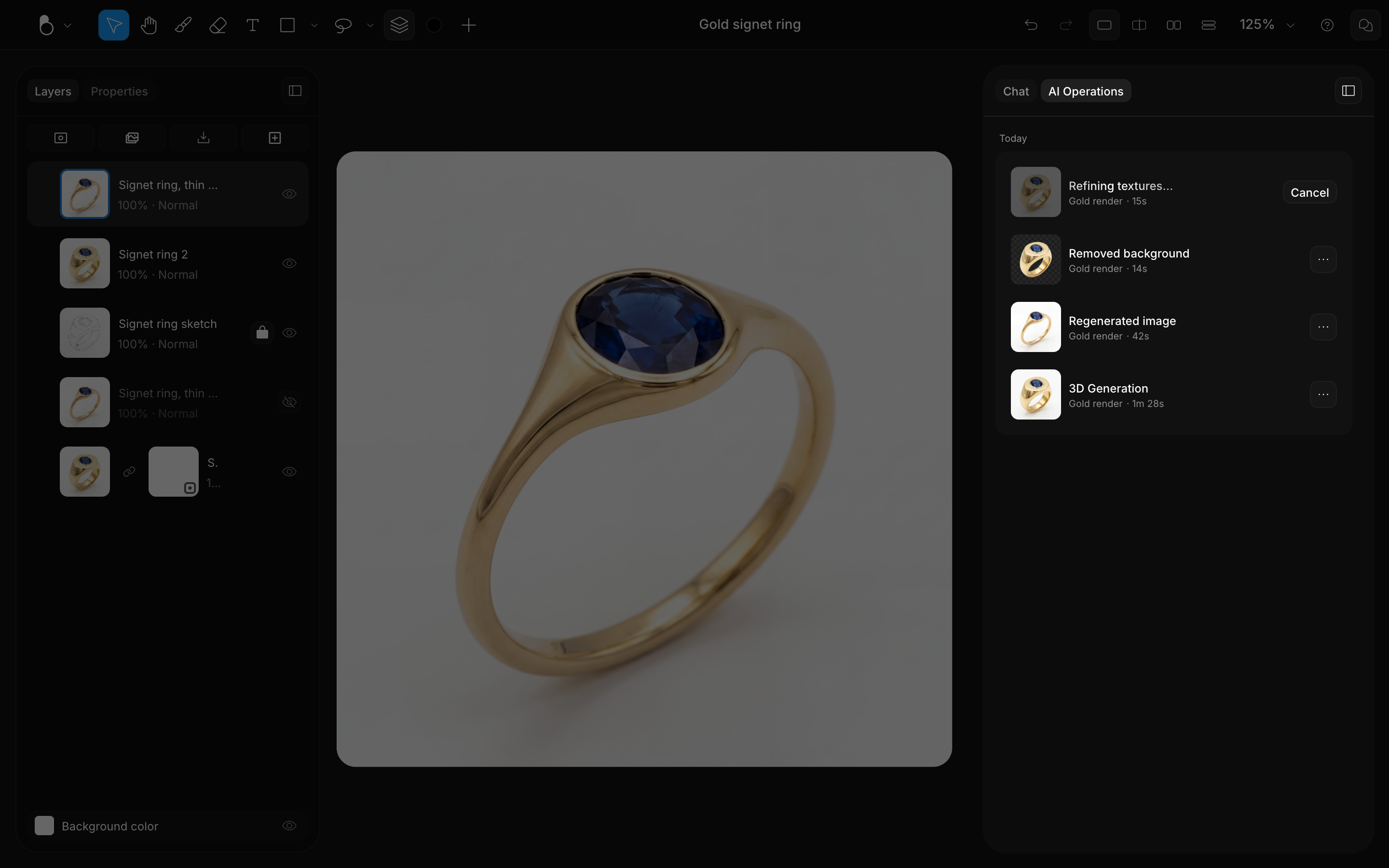This screenshot has height=868, width=1389.
Task: Click the plus add icon in toolbar
Action: click(x=468, y=25)
